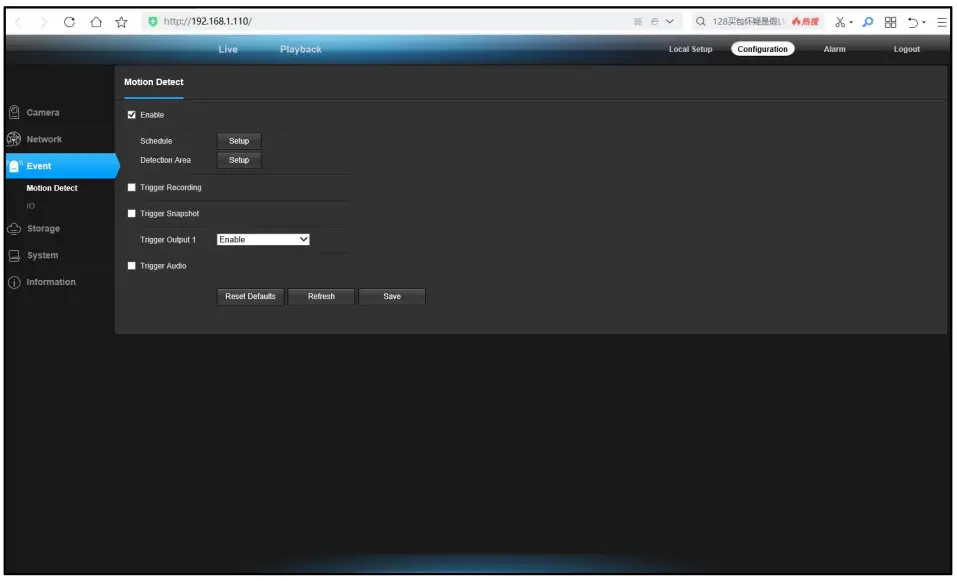The height and width of the screenshot is (581, 957).
Task: Open the browser hamburger menu
Action: point(942,22)
